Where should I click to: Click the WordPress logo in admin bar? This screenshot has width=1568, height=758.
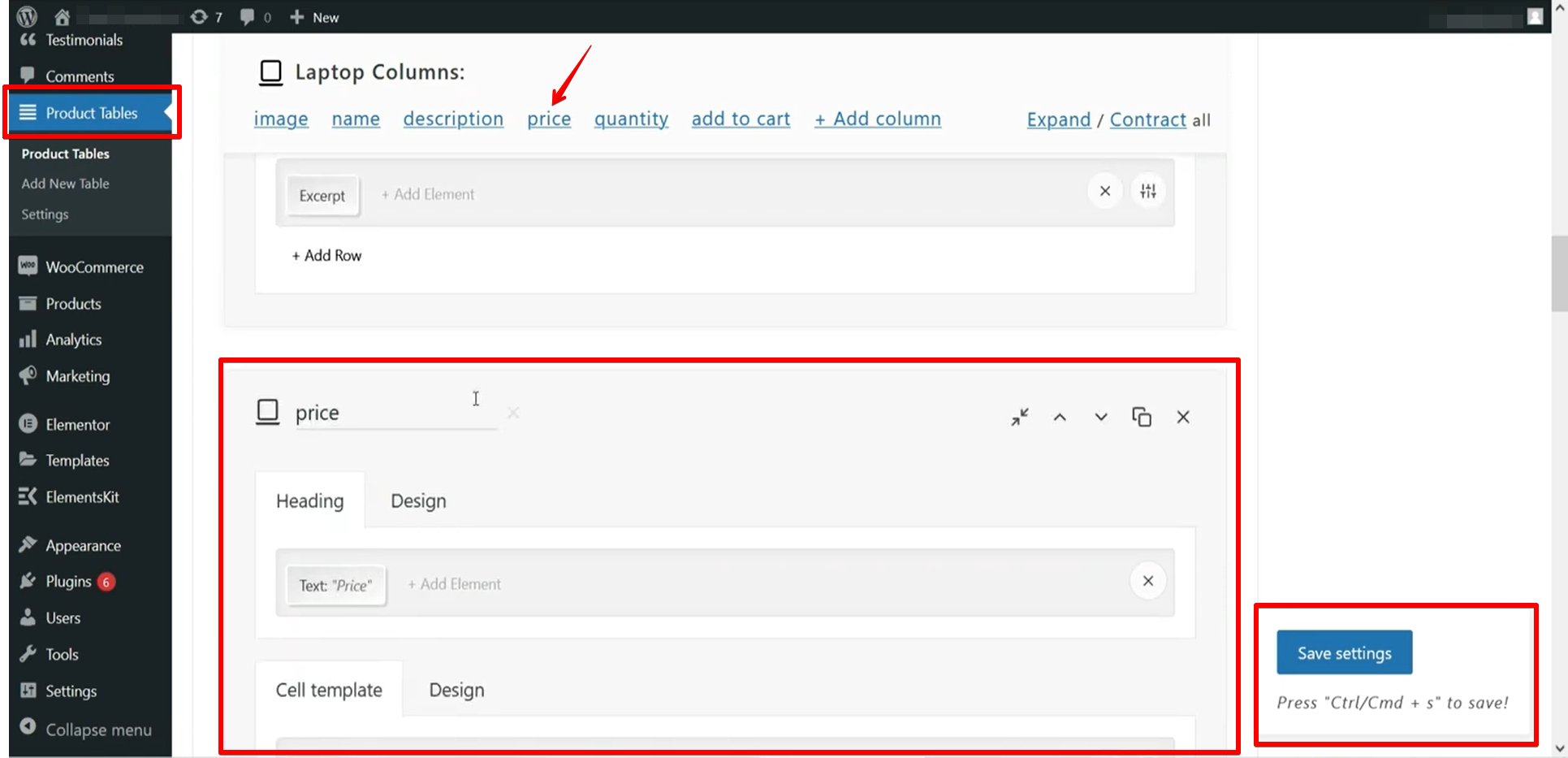pos(26,16)
